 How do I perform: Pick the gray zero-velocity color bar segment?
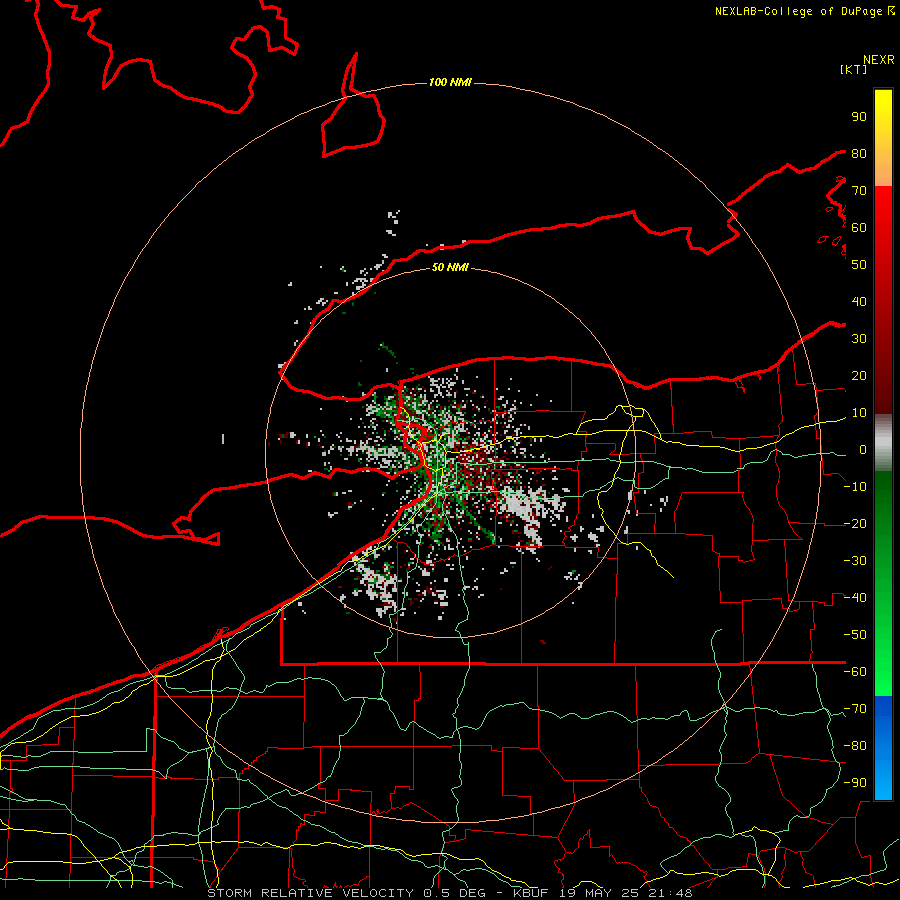[x=883, y=443]
